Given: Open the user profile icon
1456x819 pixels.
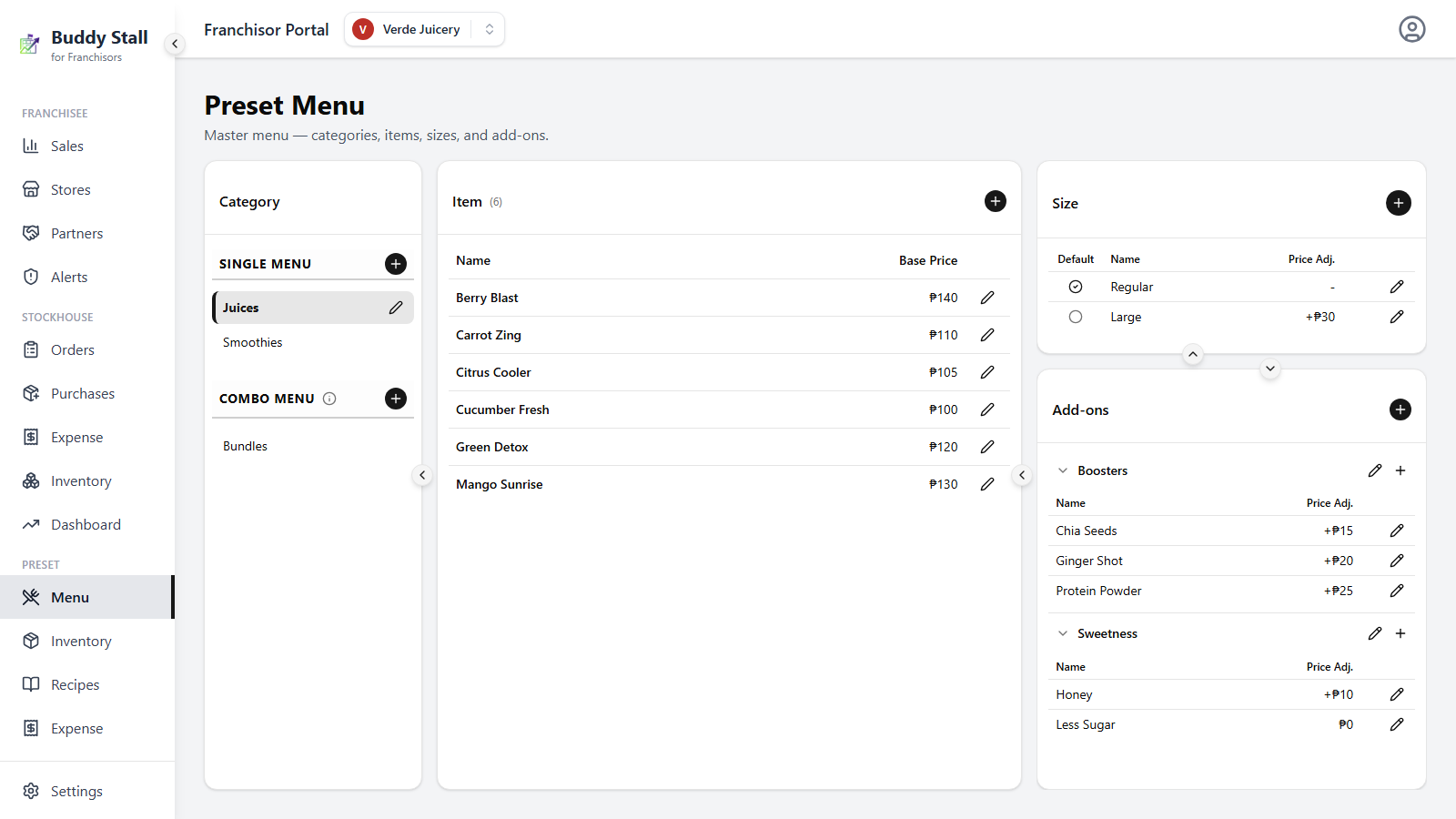Looking at the screenshot, I should [1411, 29].
